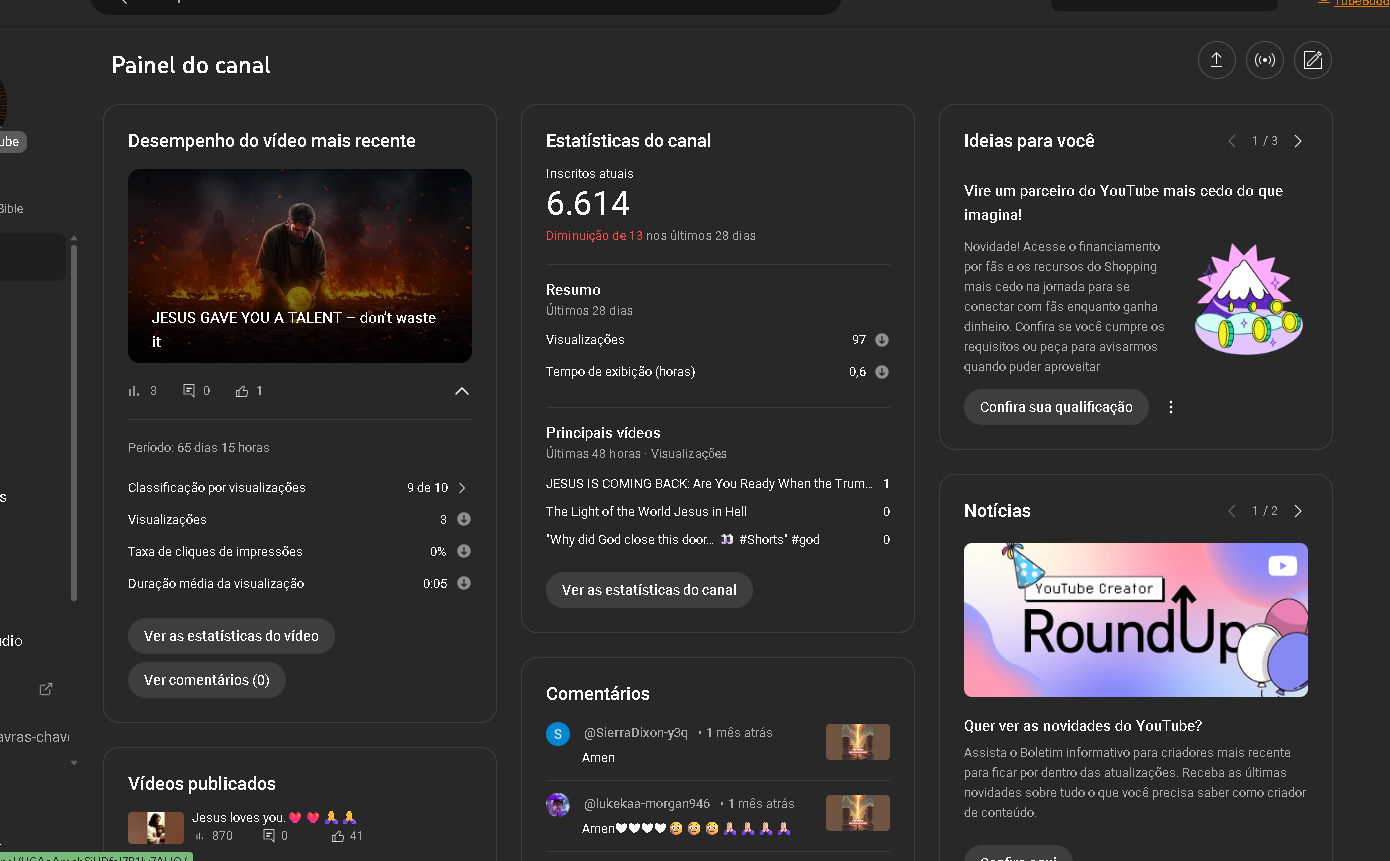
Task: Click Jesus loves you published video title
Action: [x=274, y=818]
